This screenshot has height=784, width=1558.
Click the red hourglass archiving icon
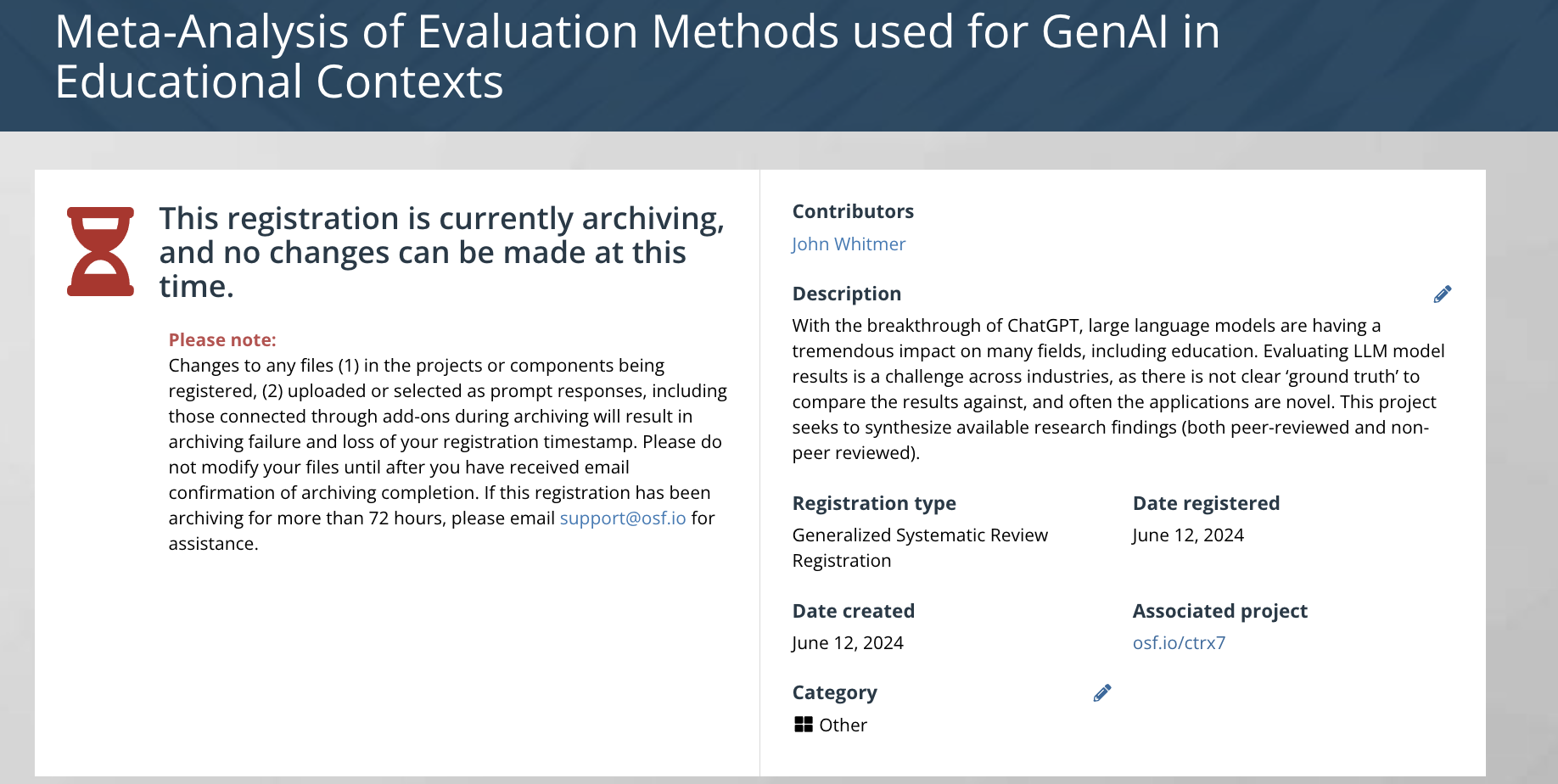(100, 252)
